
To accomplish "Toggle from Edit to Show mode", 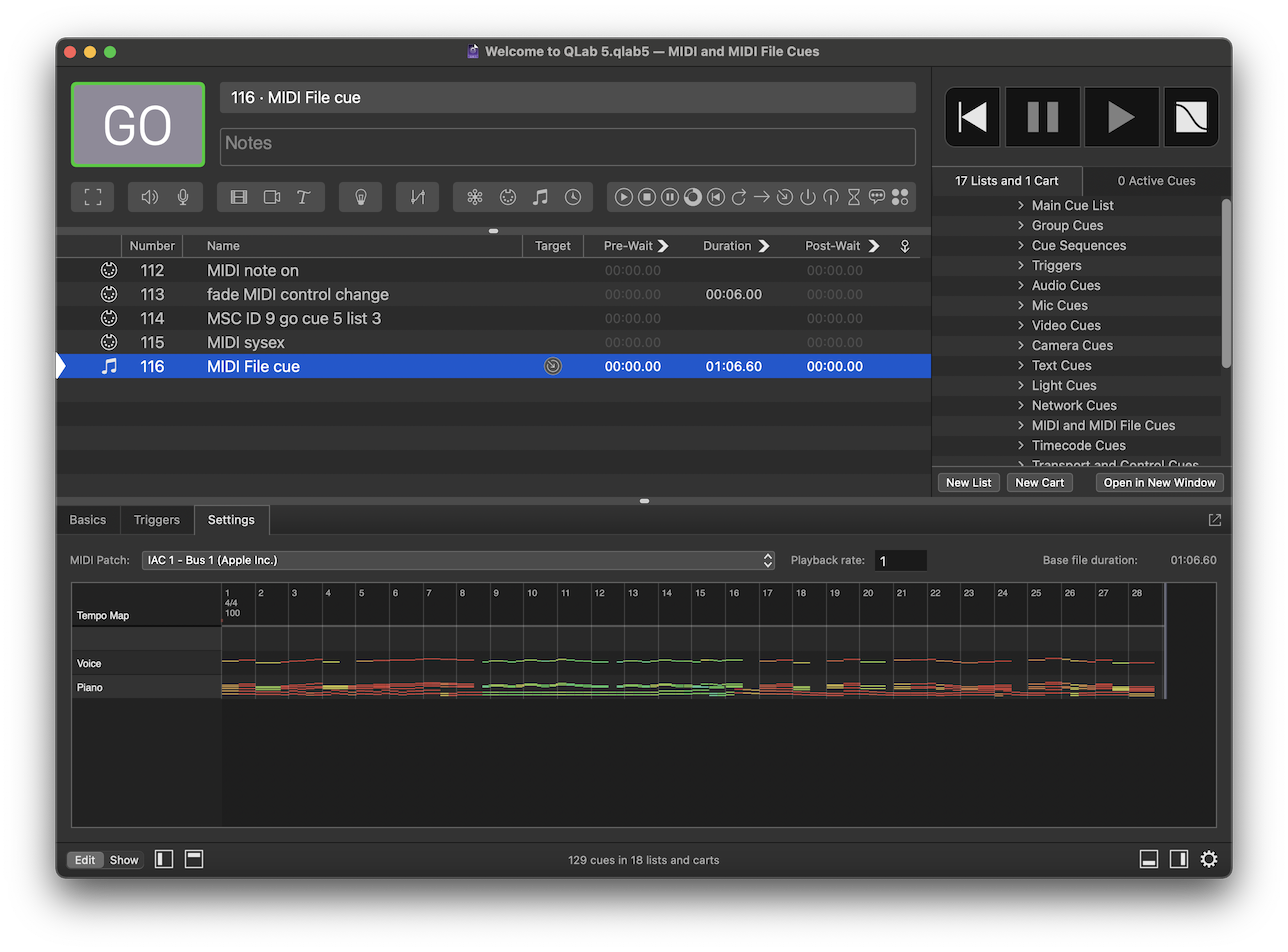I will pos(123,859).
